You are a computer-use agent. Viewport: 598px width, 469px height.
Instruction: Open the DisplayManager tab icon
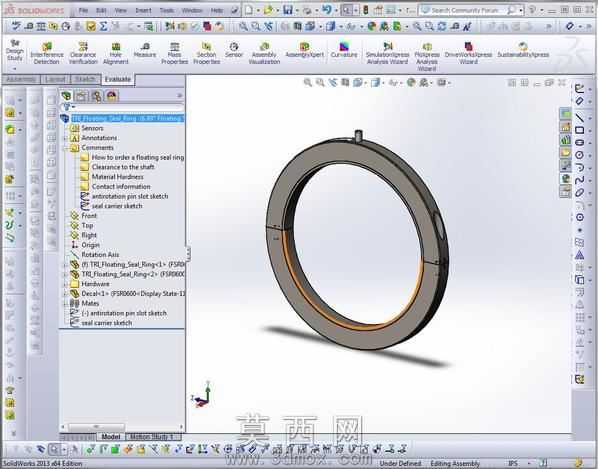click(111, 96)
